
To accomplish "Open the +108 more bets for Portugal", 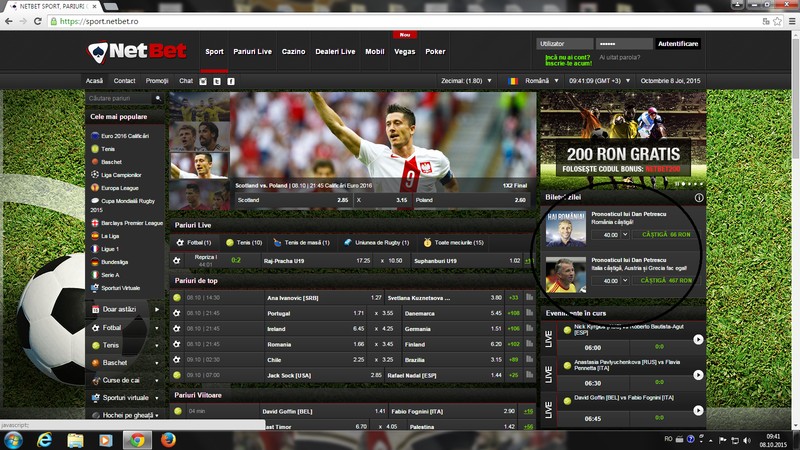I will (x=513, y=313).
